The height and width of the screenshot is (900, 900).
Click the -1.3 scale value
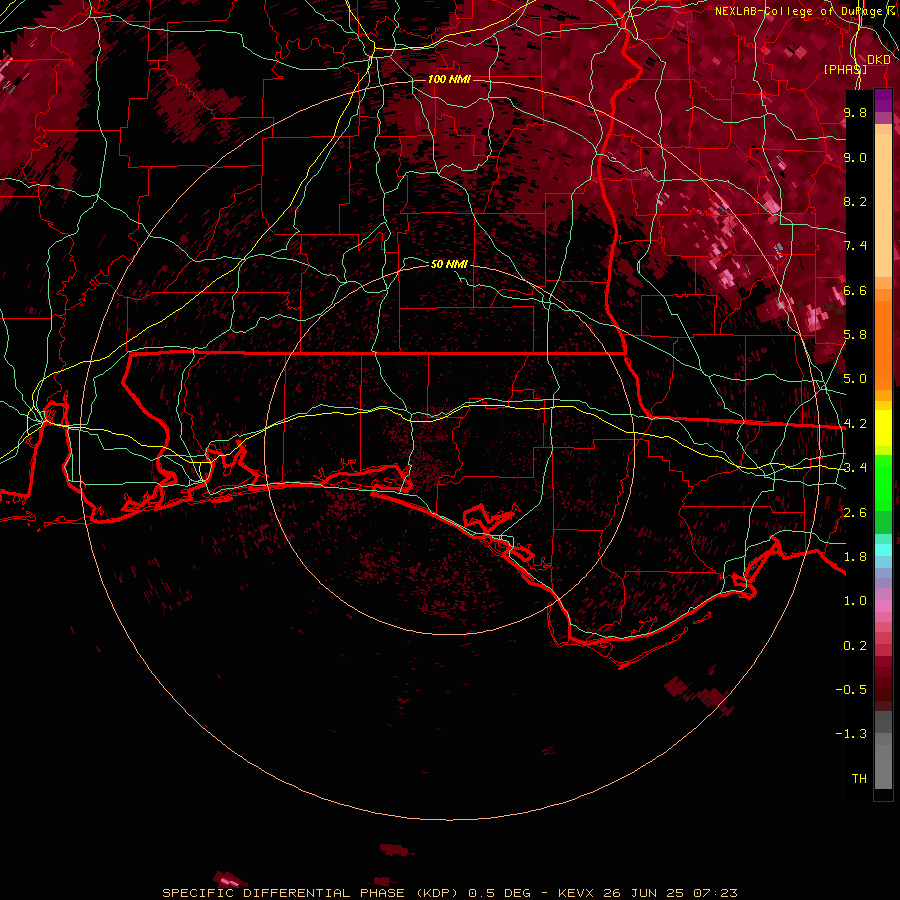tap(851, 734)
